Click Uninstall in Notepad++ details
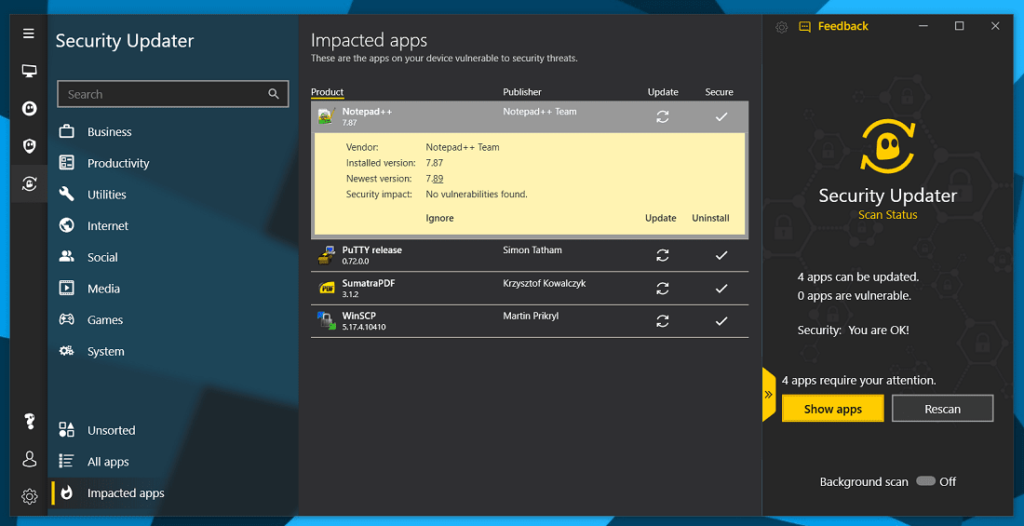This screenshot has height=526, width=1024. (x=711, y=218)
